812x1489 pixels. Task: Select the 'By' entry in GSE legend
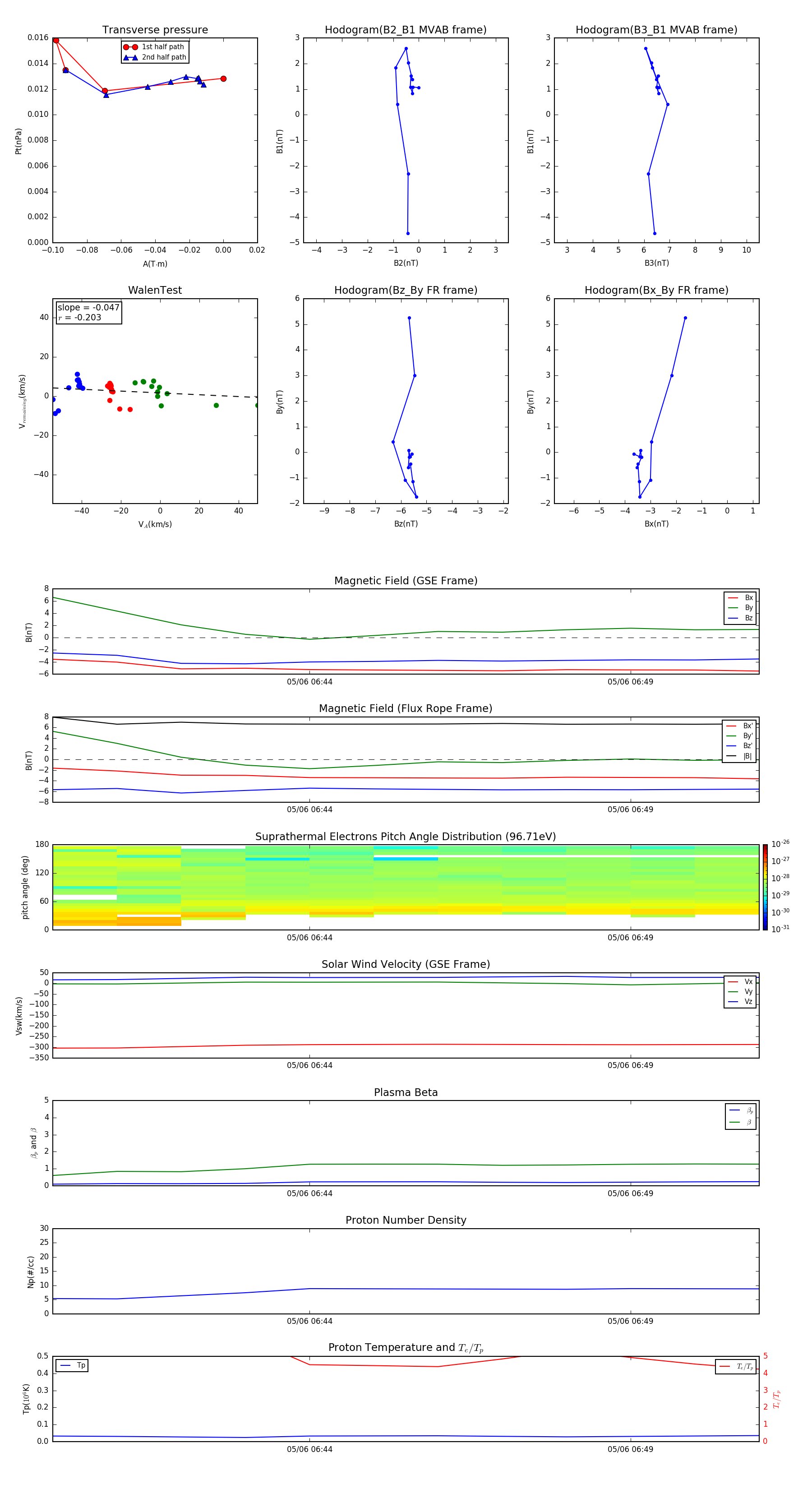tap(740, 607)
